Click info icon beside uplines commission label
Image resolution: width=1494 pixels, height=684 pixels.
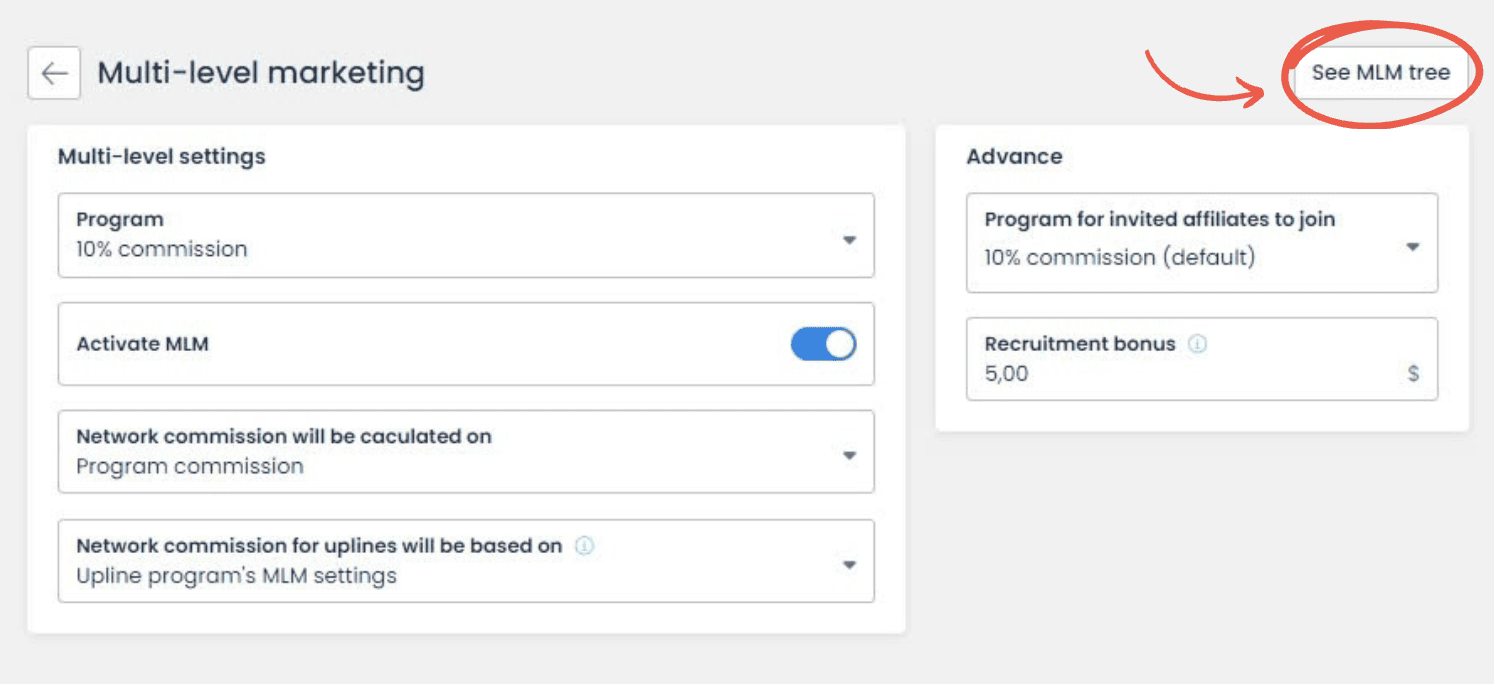click(585, 546)
